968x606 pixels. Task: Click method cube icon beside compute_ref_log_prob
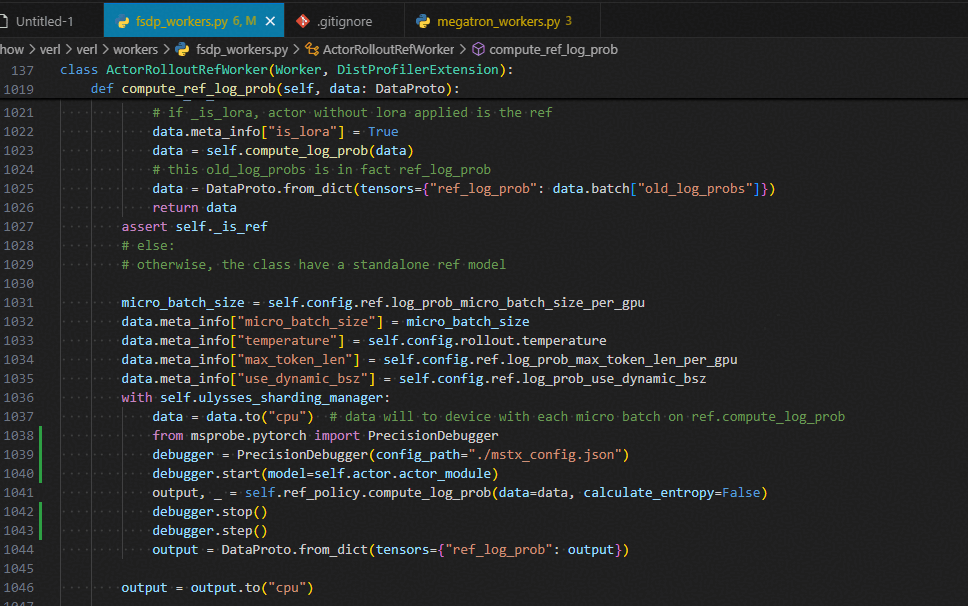coord(478,49)
